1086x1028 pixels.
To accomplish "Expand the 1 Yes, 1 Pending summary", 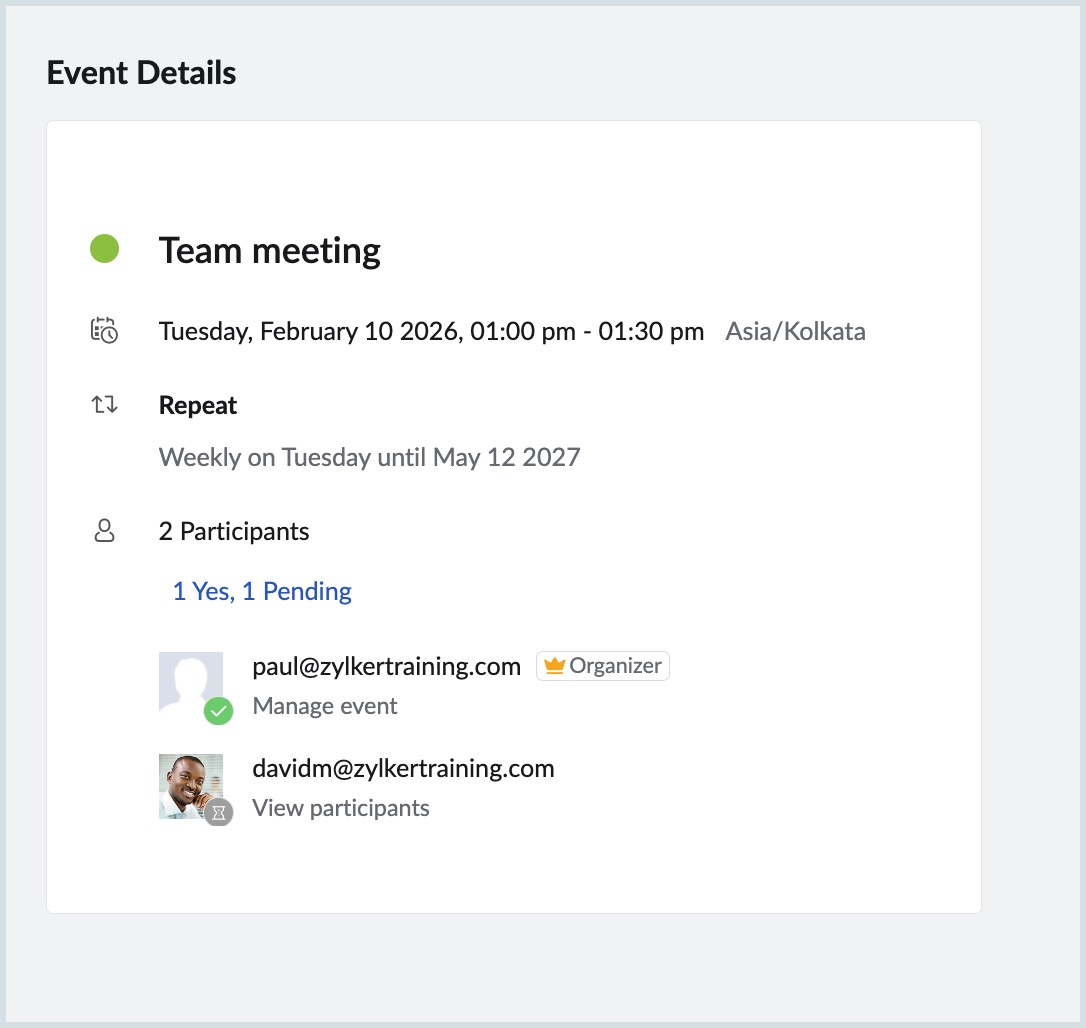I will (261, 591).
